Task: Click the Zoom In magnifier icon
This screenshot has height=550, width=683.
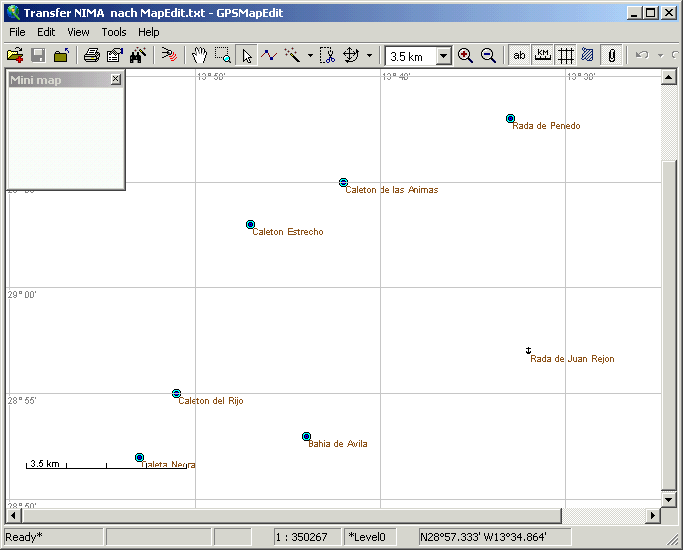Action: tap(465, 56)
